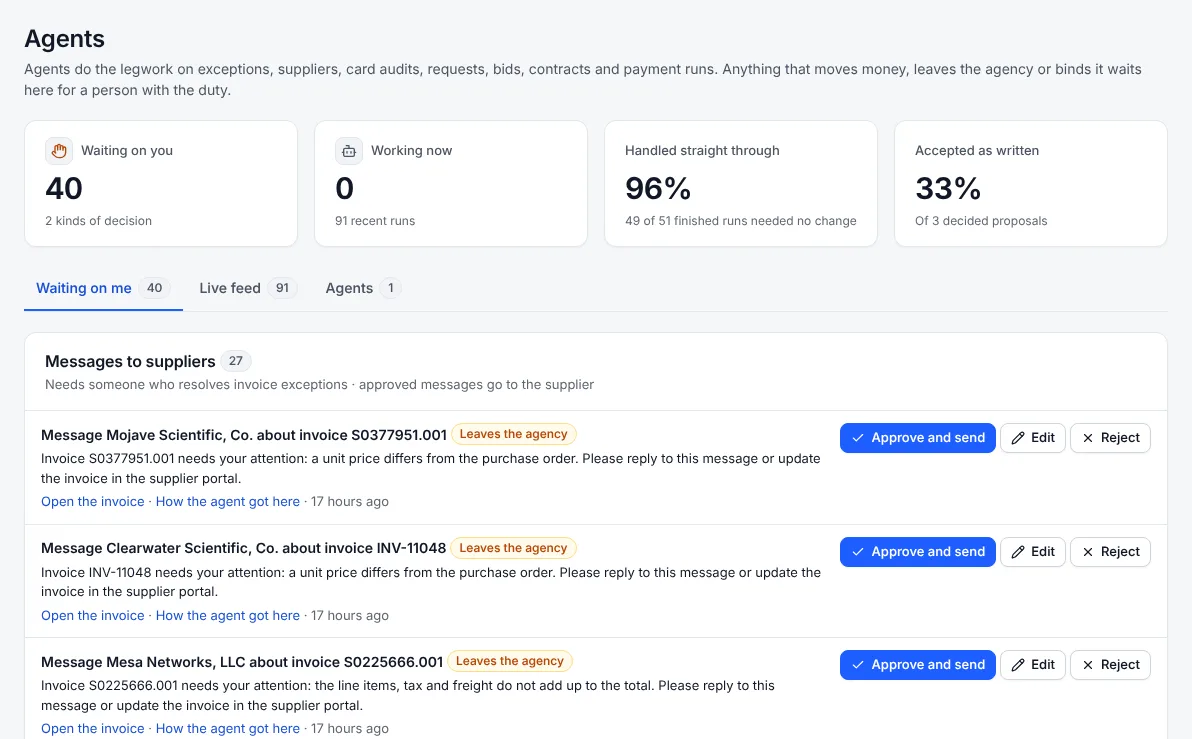Click the pencil icon for the Mojave Scientific message
The width and height of the screenshot is (1192, 739).
click(1018, 438)
